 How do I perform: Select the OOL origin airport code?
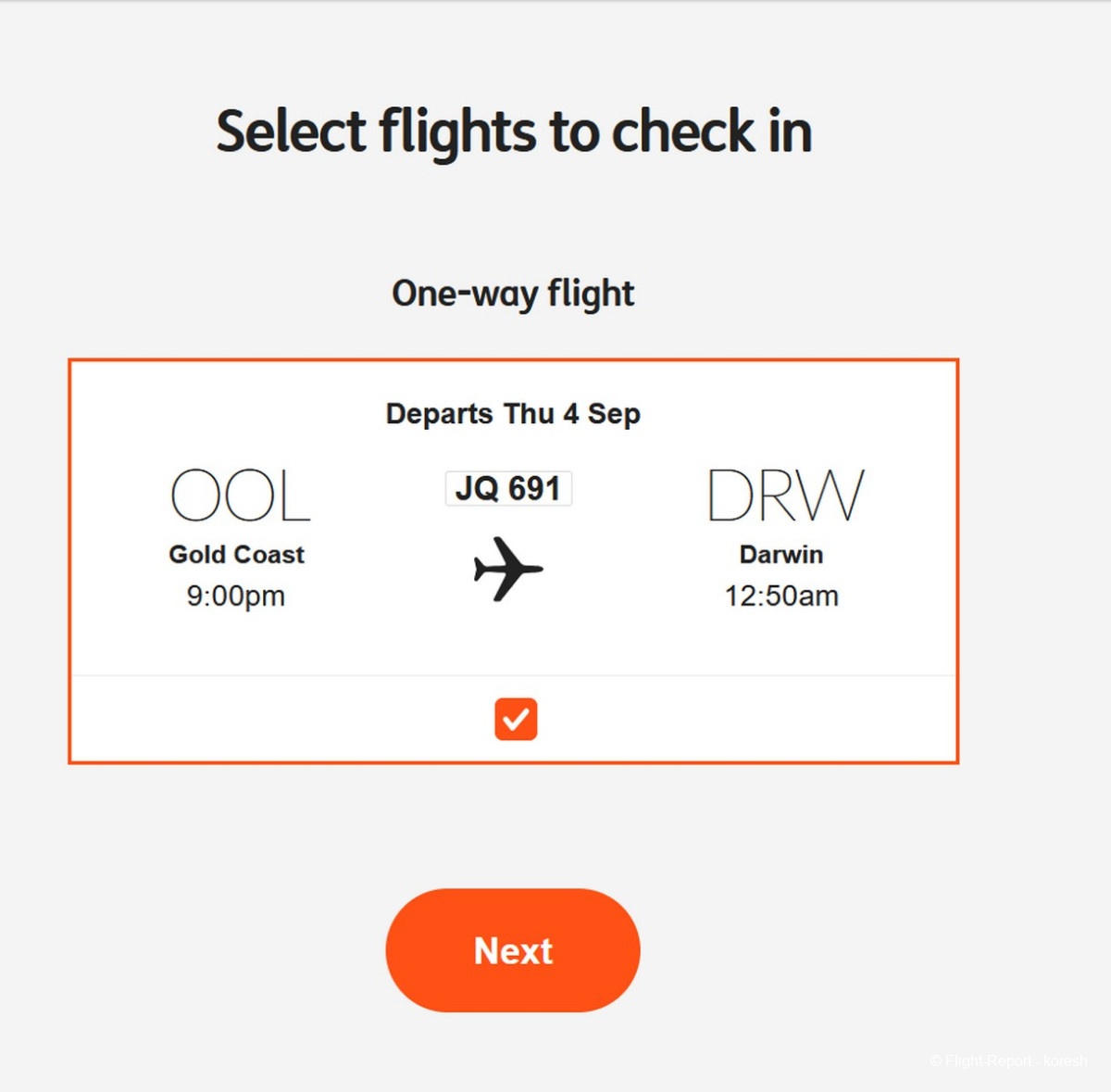click(x=240, y=496)
